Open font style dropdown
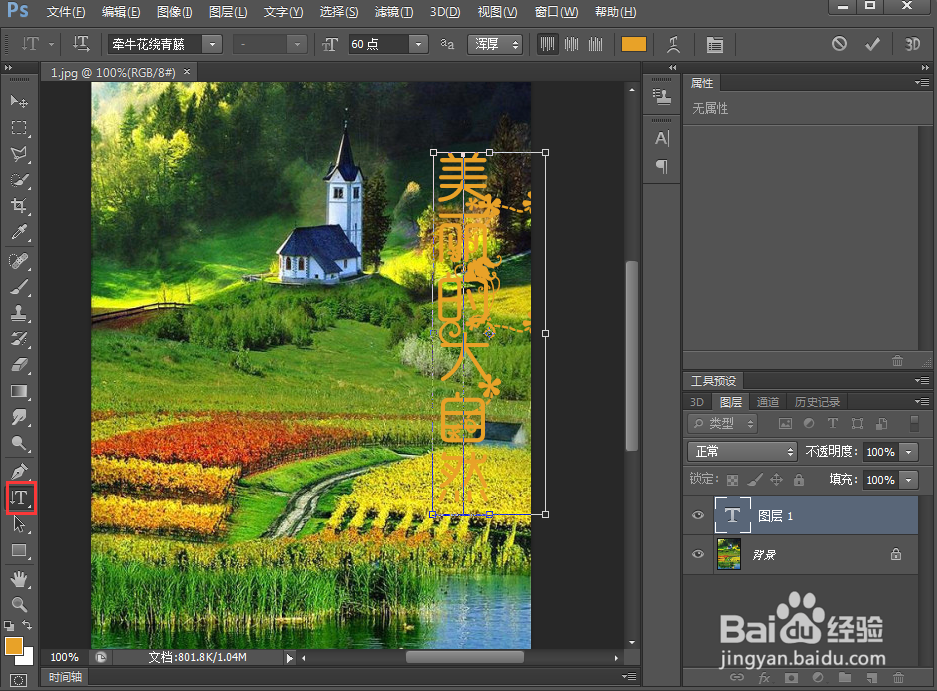 296,44
